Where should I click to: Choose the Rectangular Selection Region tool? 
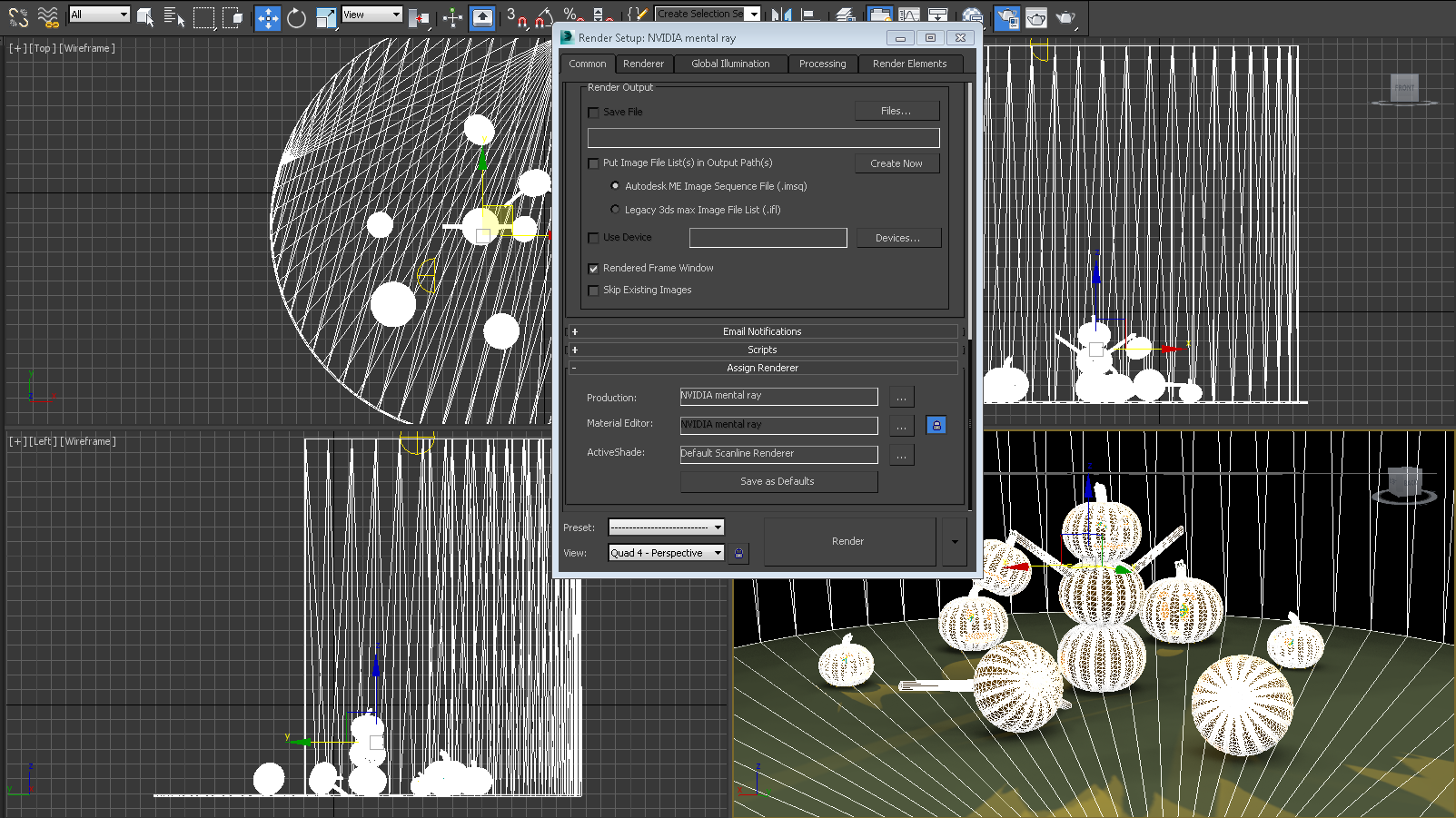click(x=204, y=16)
